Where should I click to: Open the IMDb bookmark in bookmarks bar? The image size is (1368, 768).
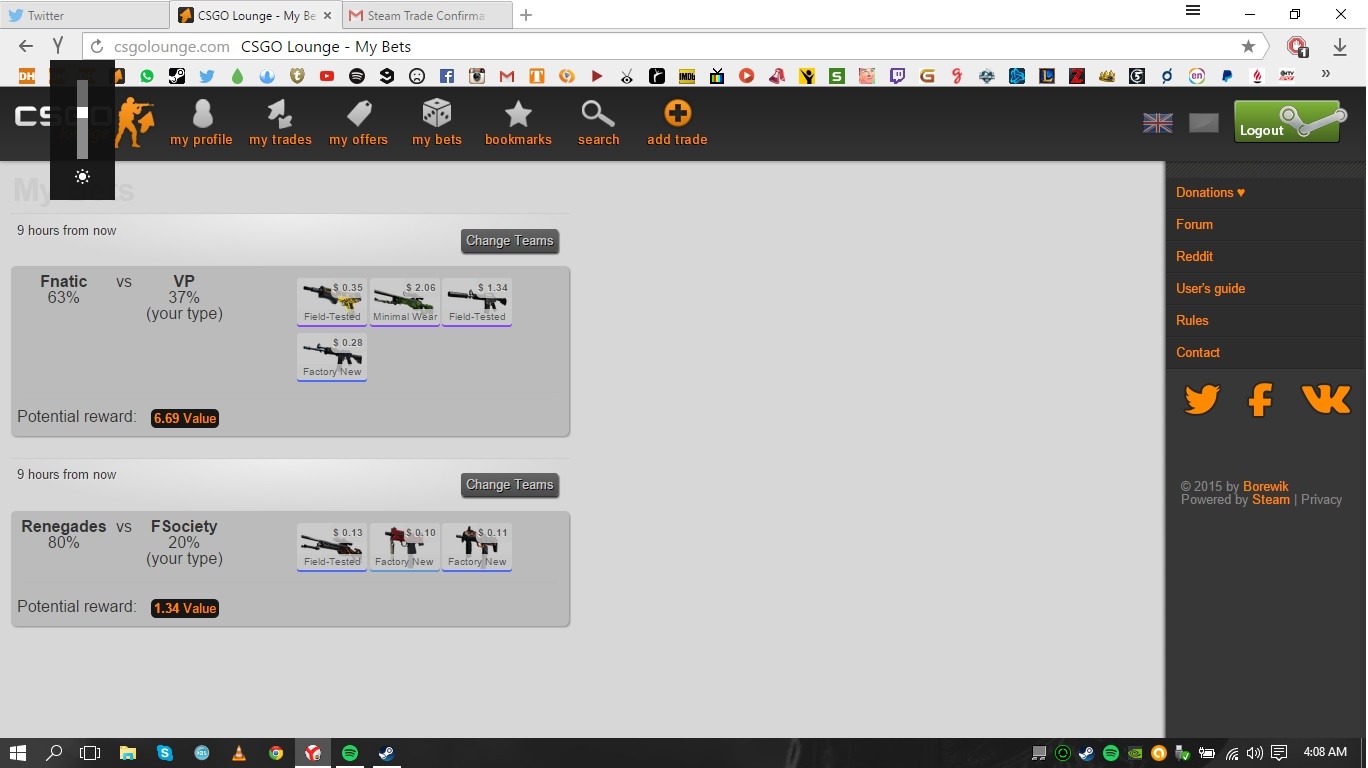pyautogui.click(x=687, y=75)
